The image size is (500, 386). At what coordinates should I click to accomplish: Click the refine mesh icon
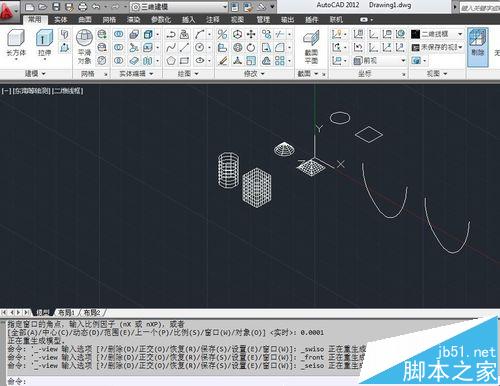(102, 61)
